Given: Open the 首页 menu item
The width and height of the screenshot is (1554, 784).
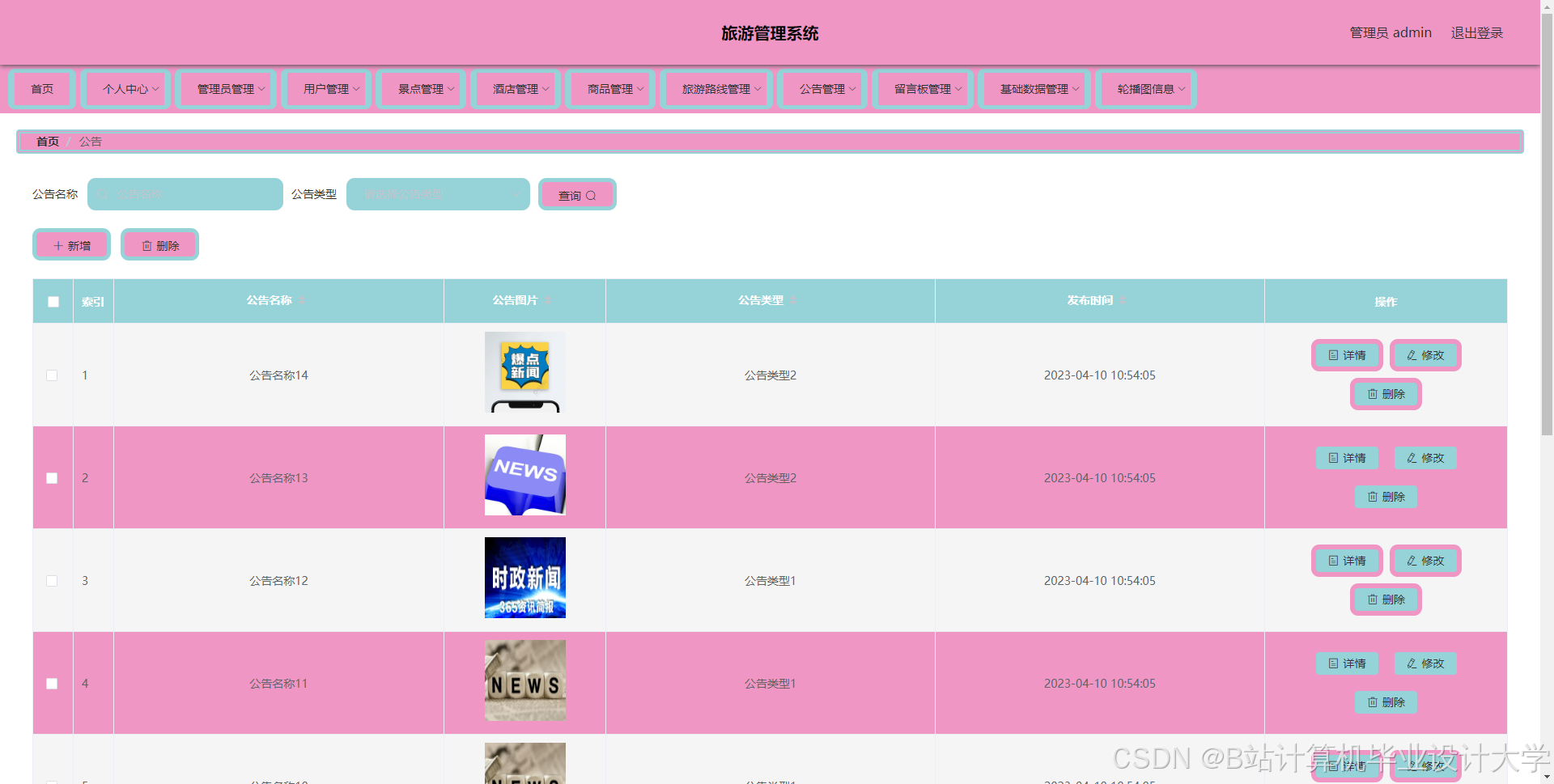Looking at the screenshot, I should coord(42,89).
